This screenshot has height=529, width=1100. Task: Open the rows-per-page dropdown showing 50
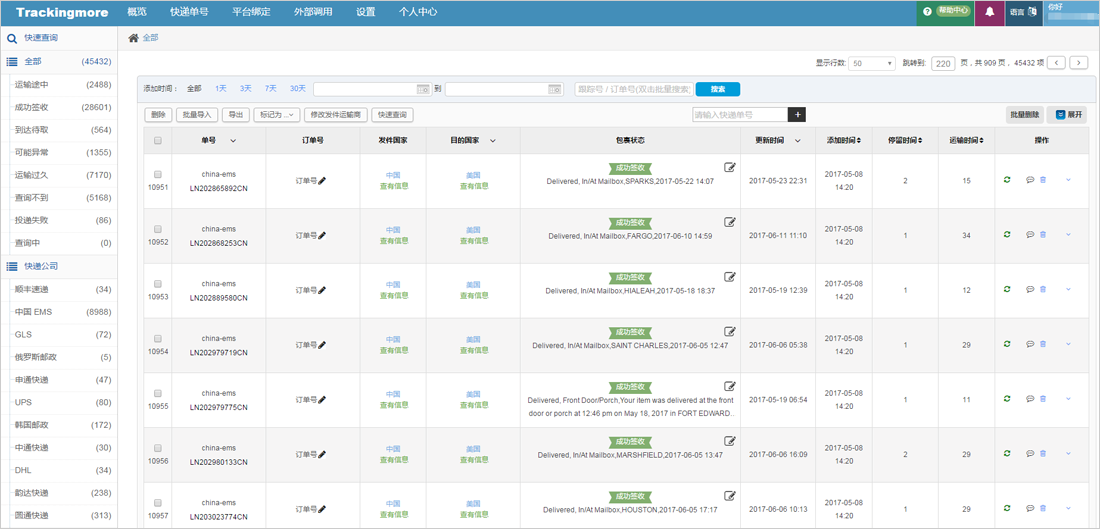click(x=872, y=63)
